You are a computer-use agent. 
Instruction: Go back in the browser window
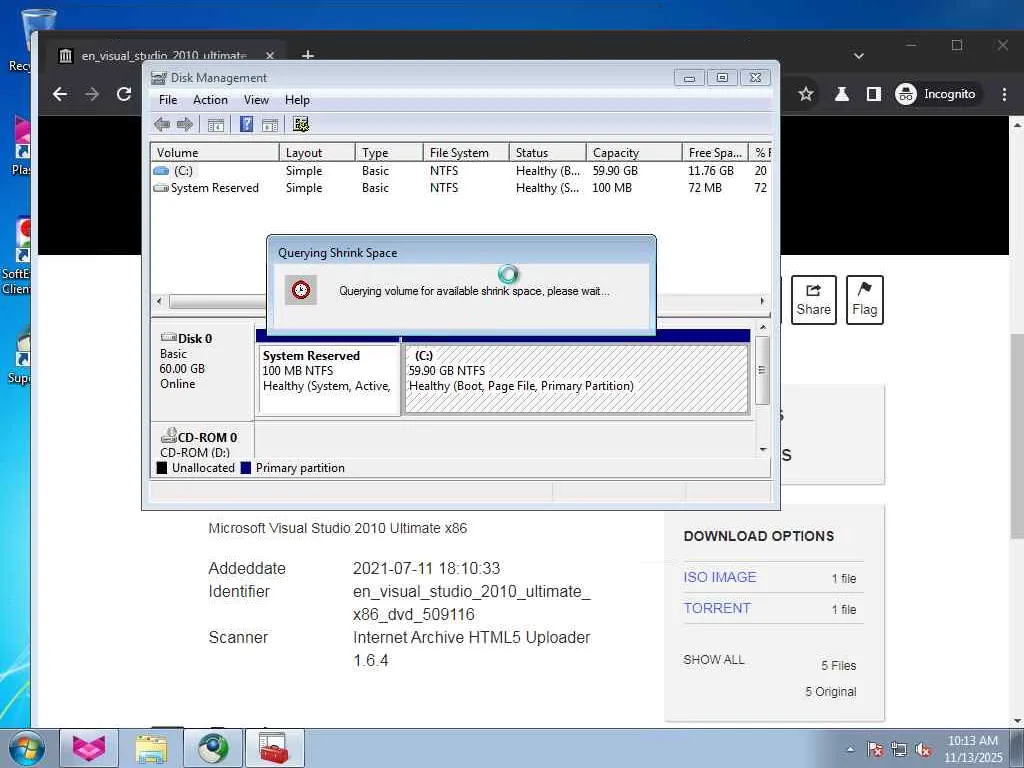click(59, 94)
